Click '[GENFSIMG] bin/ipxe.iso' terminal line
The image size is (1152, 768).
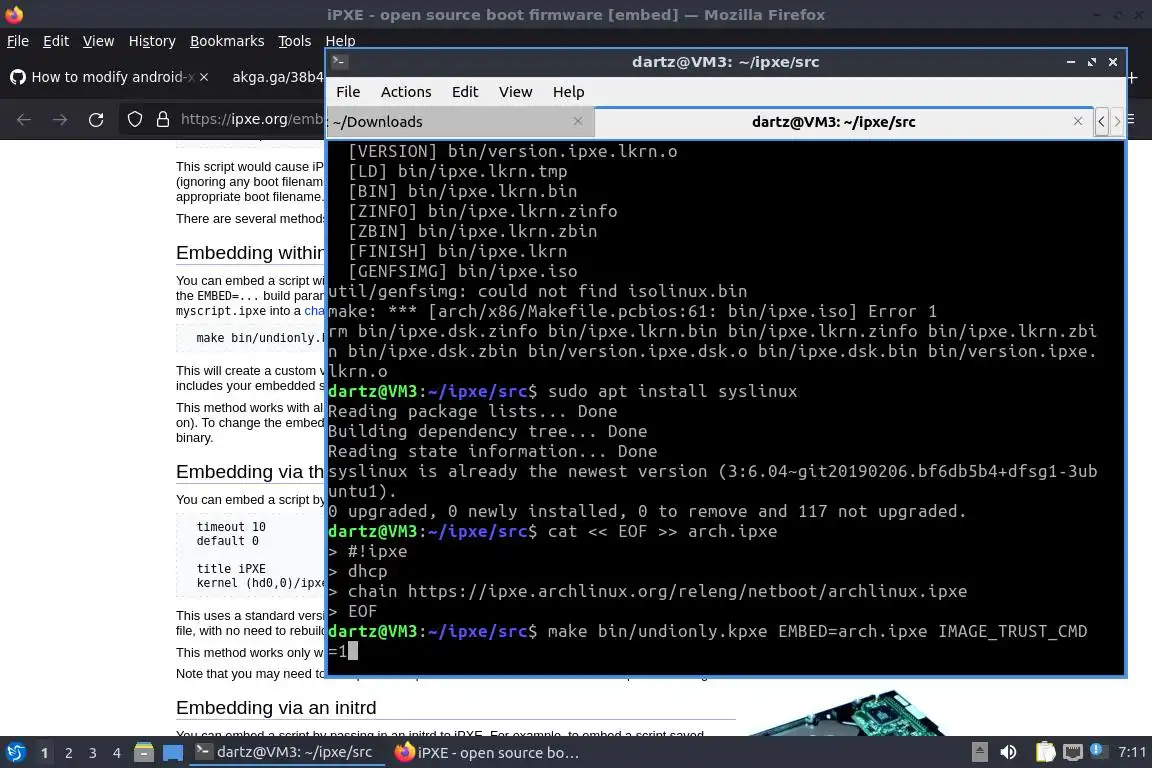point(462,271)
